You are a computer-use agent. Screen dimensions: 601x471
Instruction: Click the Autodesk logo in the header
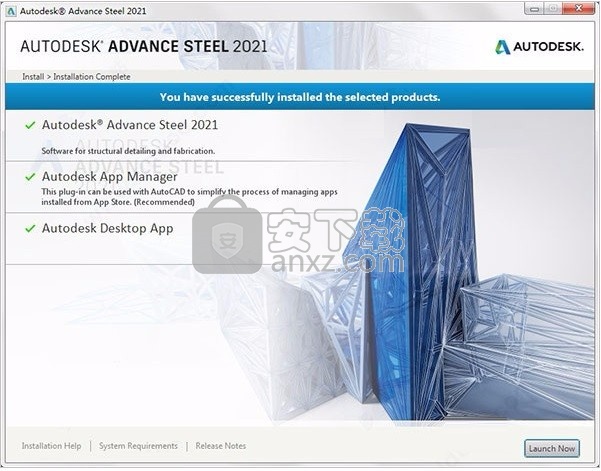point(539,47)
